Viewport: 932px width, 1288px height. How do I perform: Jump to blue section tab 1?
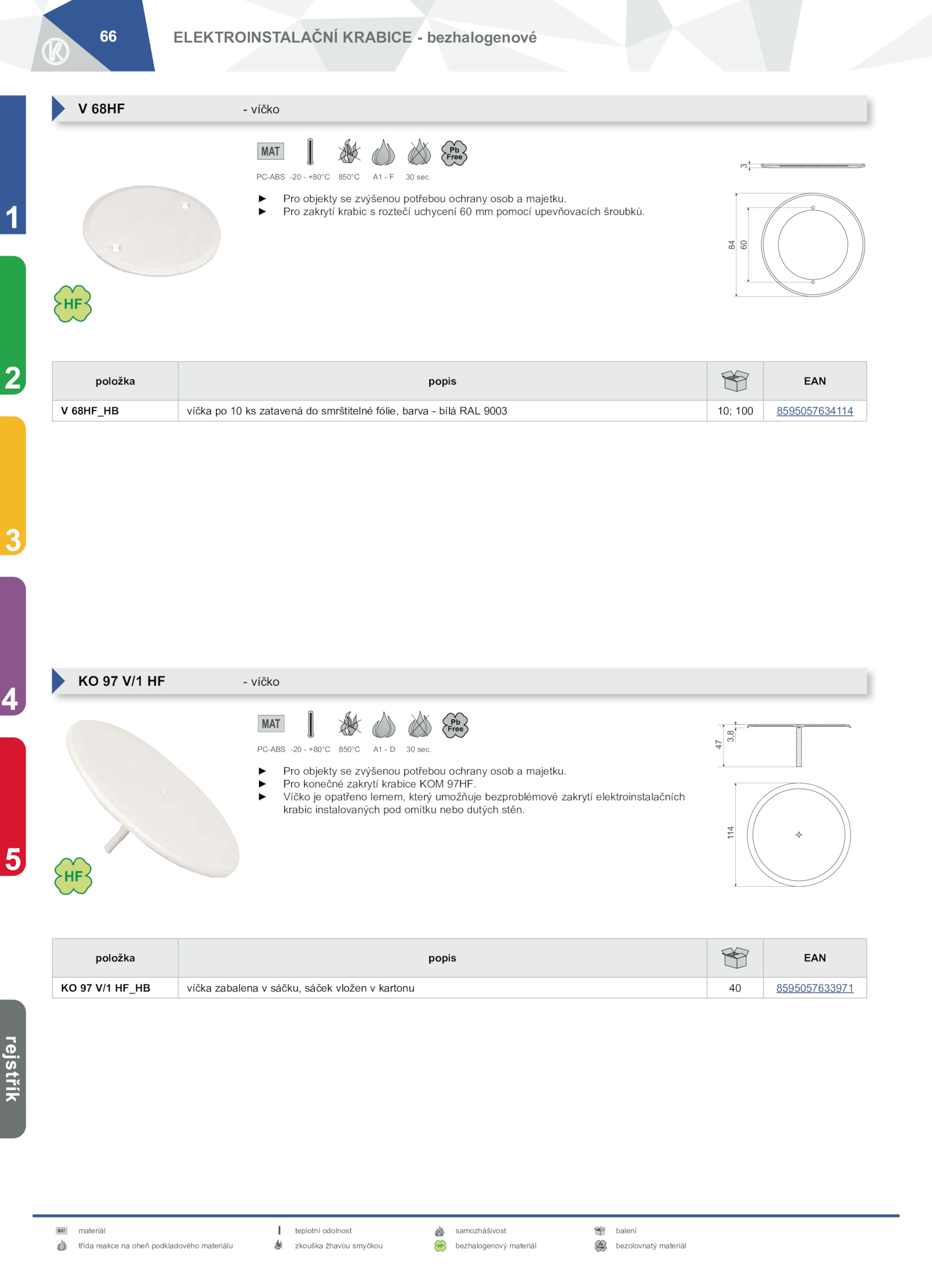click(13, 165)
